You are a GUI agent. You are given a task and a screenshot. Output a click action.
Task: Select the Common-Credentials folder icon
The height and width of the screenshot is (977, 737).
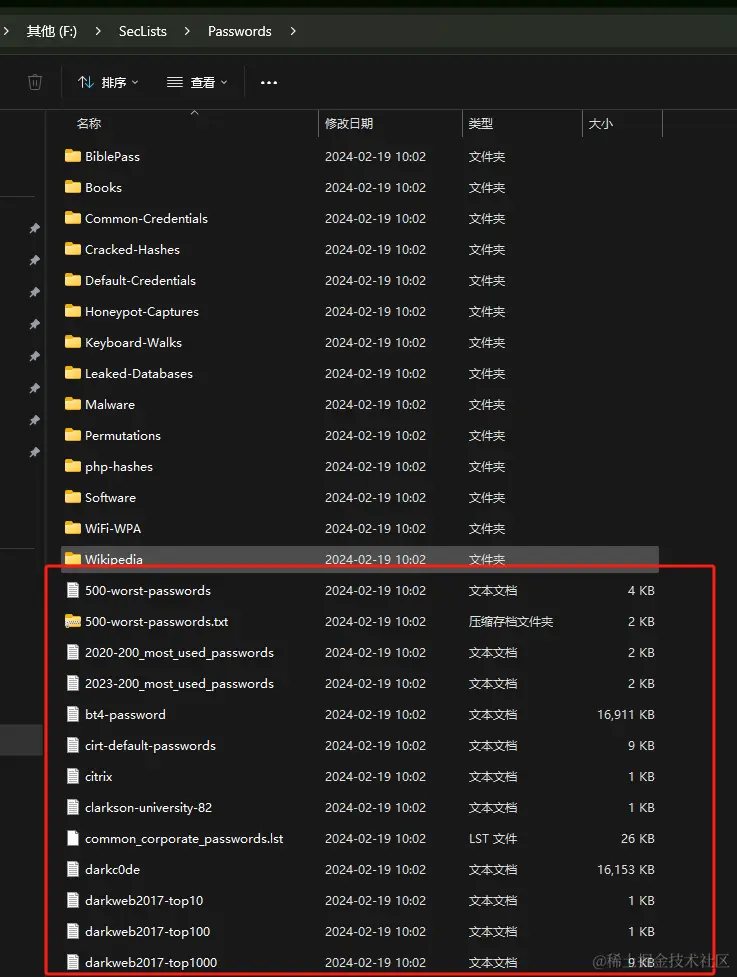[73, 218]
